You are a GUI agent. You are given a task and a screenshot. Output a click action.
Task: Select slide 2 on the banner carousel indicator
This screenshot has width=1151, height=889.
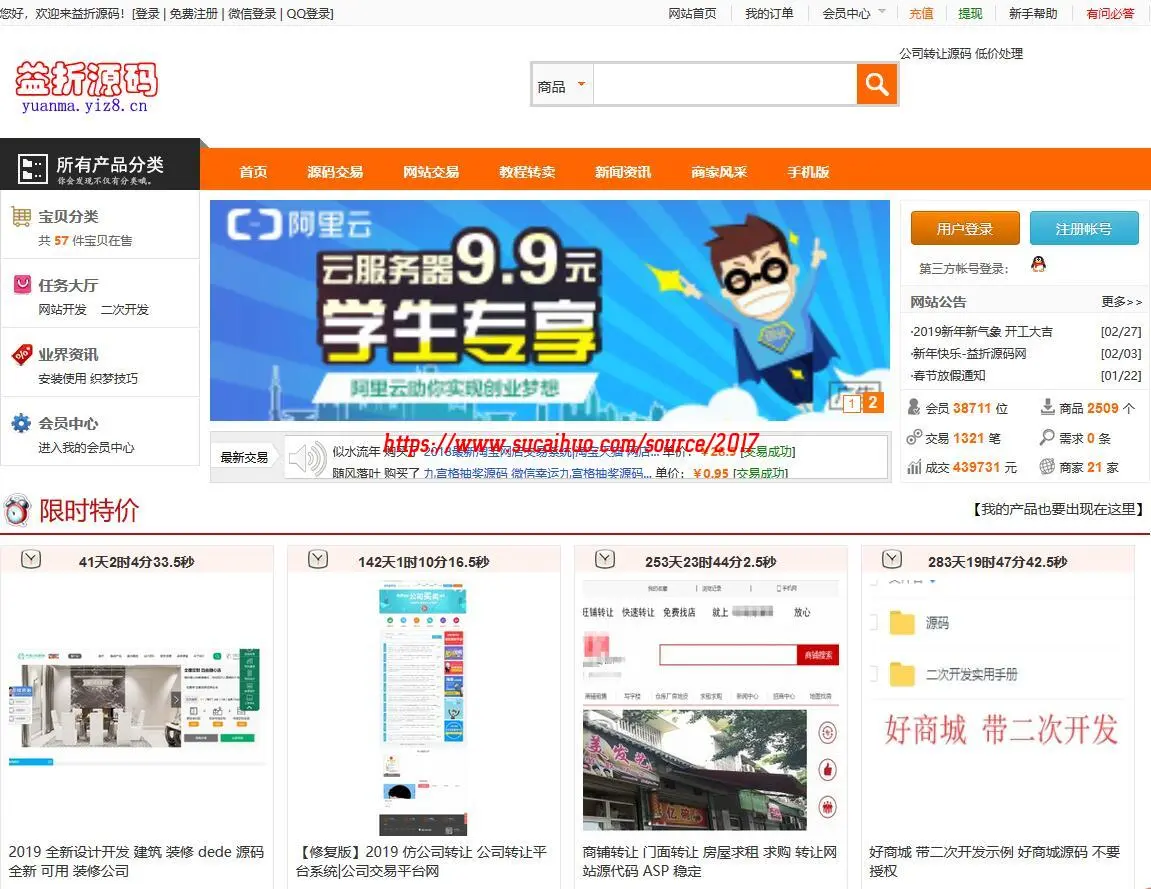[872, 402]
